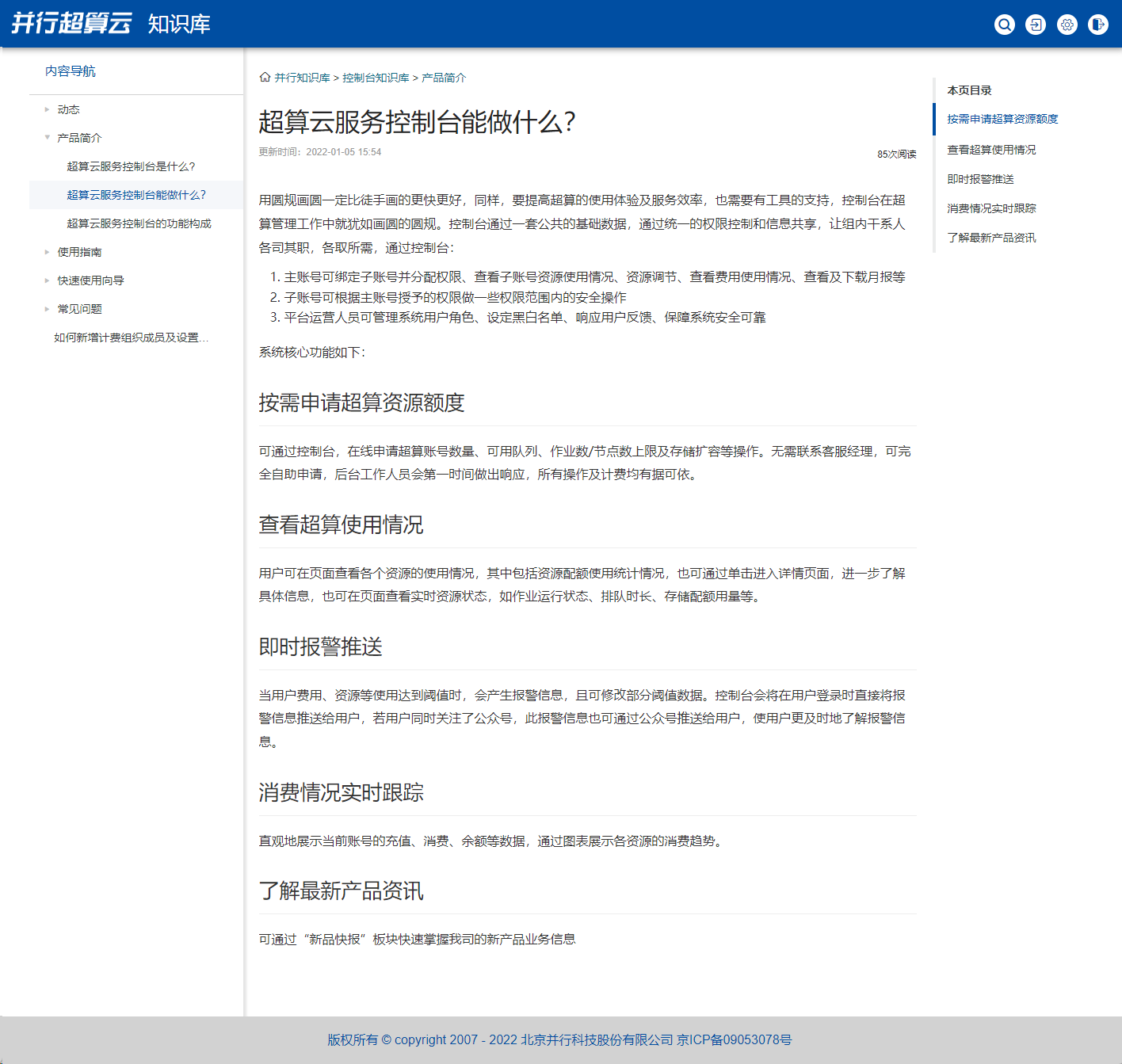Open 如何新增计费组织成员及设置… item
This screenshot has width=1122, height=1064.
click(131, 338)
